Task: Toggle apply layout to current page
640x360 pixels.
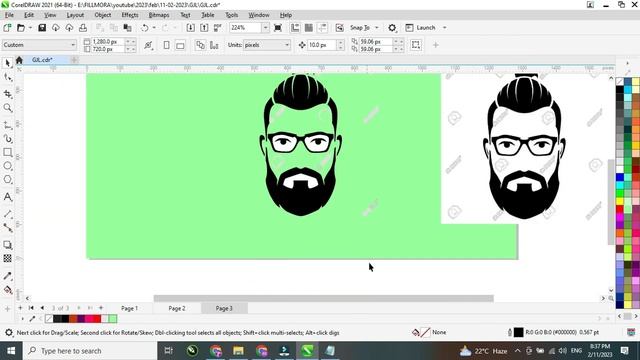Action: (x=214, y=45)
